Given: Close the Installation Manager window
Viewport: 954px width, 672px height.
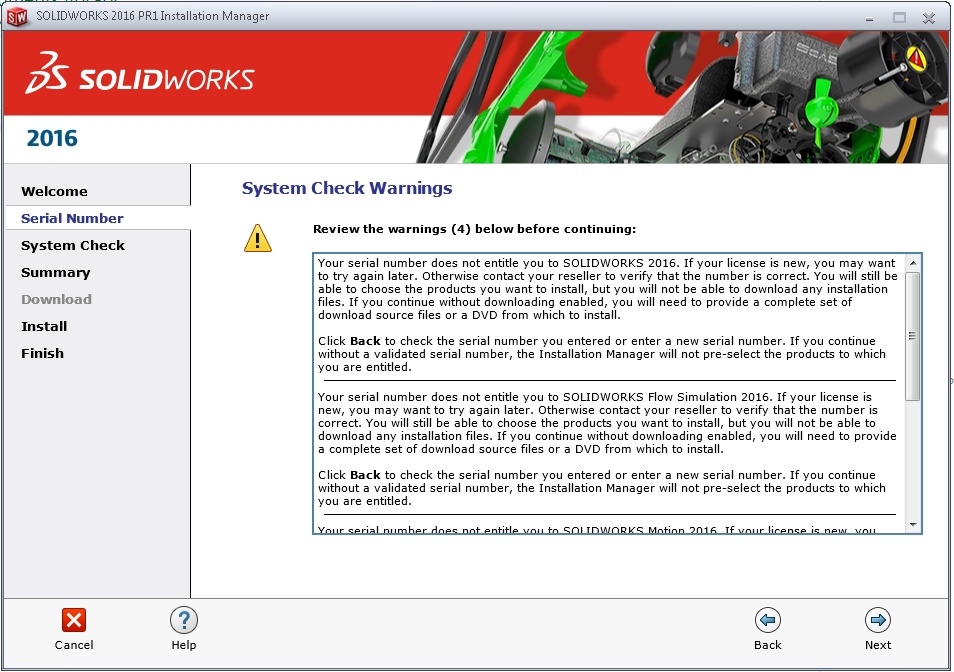Looking at the screenshot, I should 928,18.
